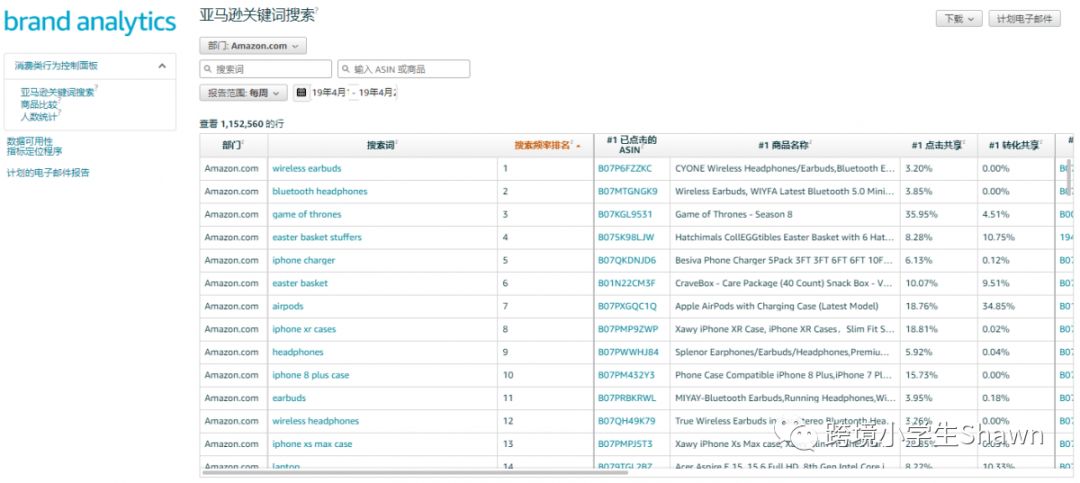Open ASIN B07PXGQC1Q

coord(627,306)
